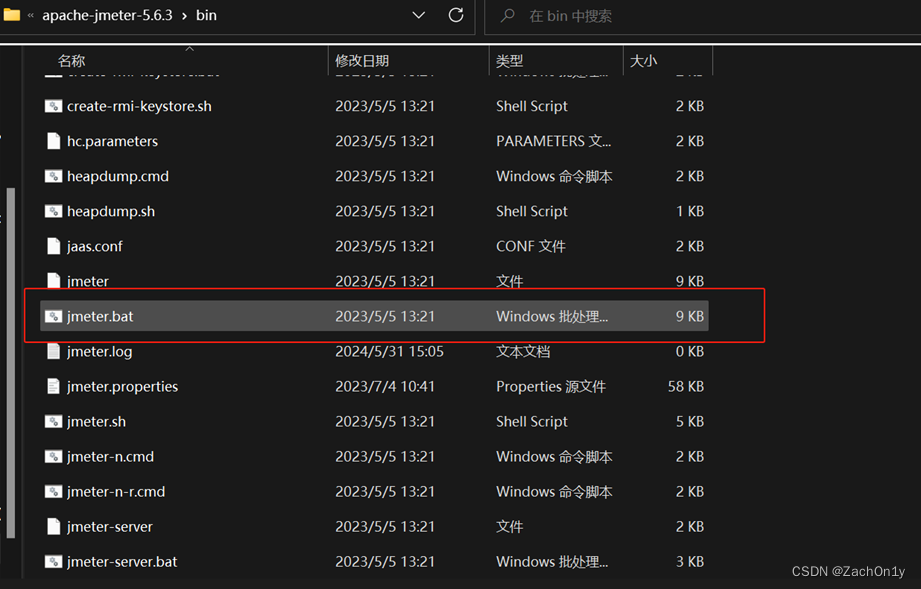Screen dimensions: 921x589
Task: Click the vertical scrollbar thumb
Action: [x=10, y=362]
